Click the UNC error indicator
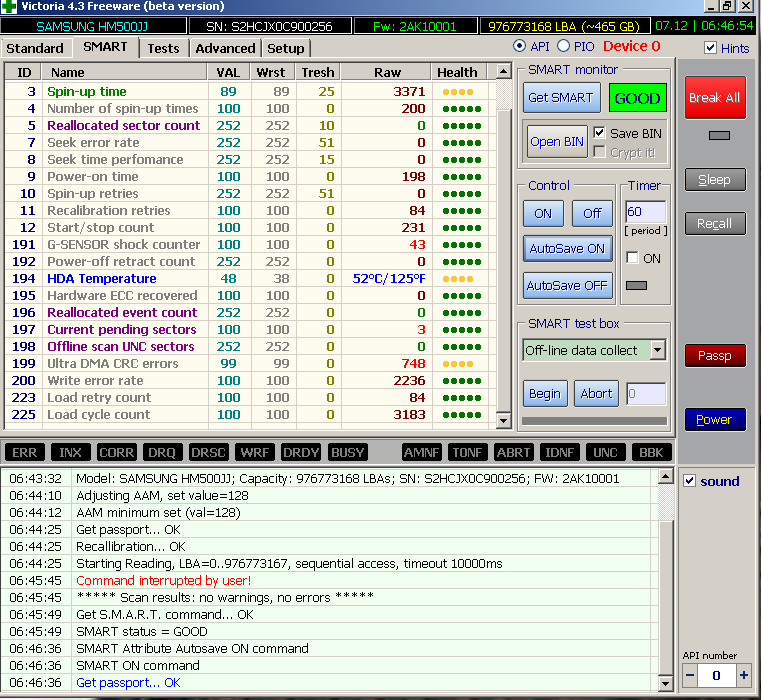The height and width of the screenshot is (700, 762). [x=605, y=453]
